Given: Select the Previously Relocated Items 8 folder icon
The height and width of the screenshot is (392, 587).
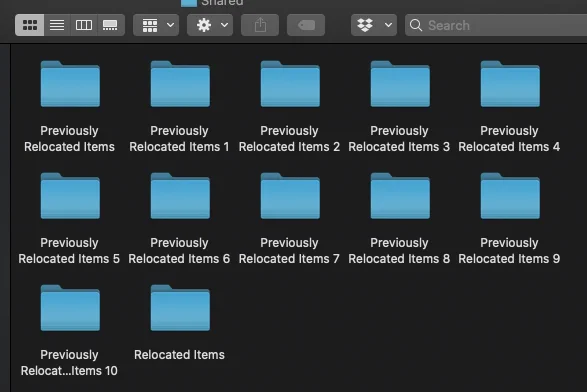Looking at the screenshot, I should coord(400,196).
